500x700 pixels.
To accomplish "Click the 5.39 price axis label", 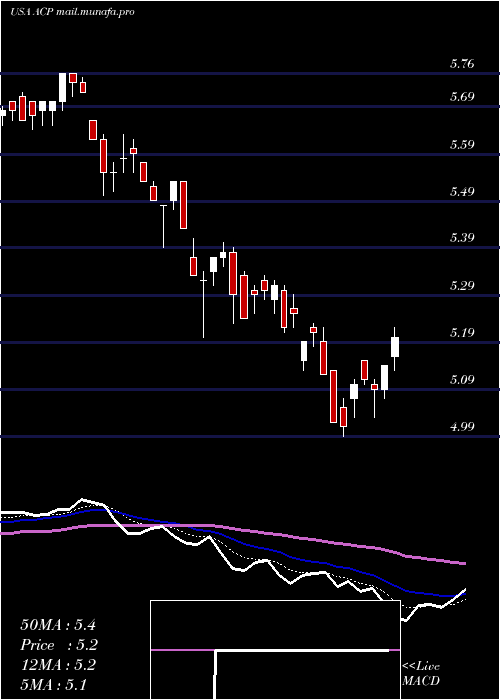I will (x=462, y=238).
